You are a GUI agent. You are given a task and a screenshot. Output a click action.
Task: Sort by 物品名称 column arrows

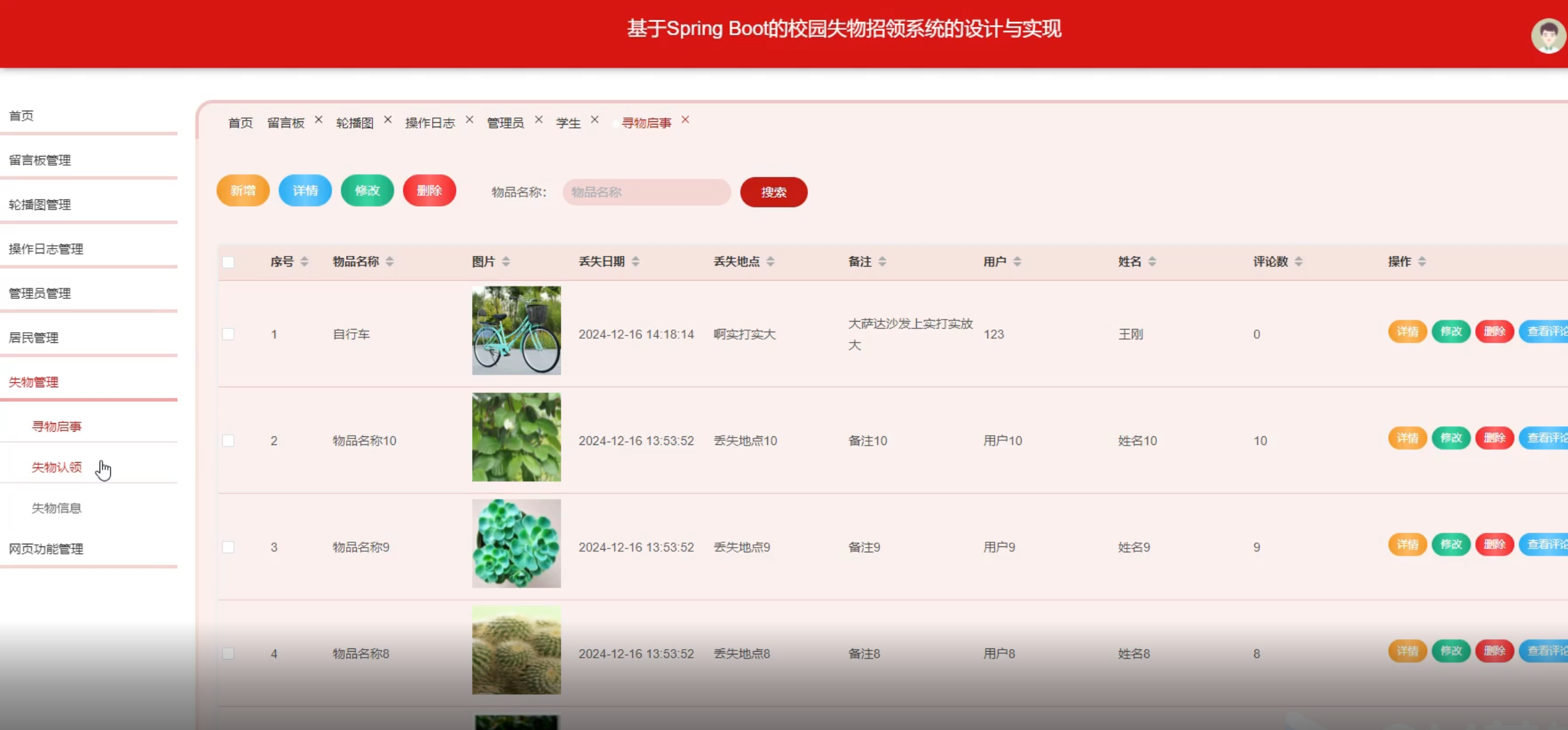coord(390,261)
